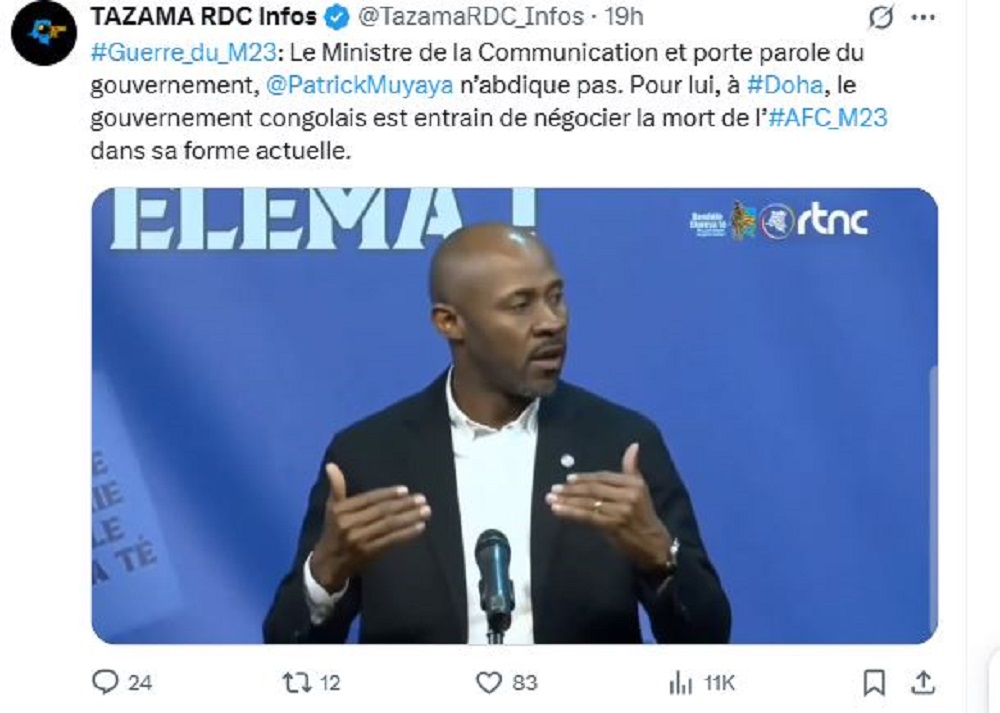Open the share upload icon
Image resolution: width=1000 pixels, height=713 pixels.
[x=923, y=682]
